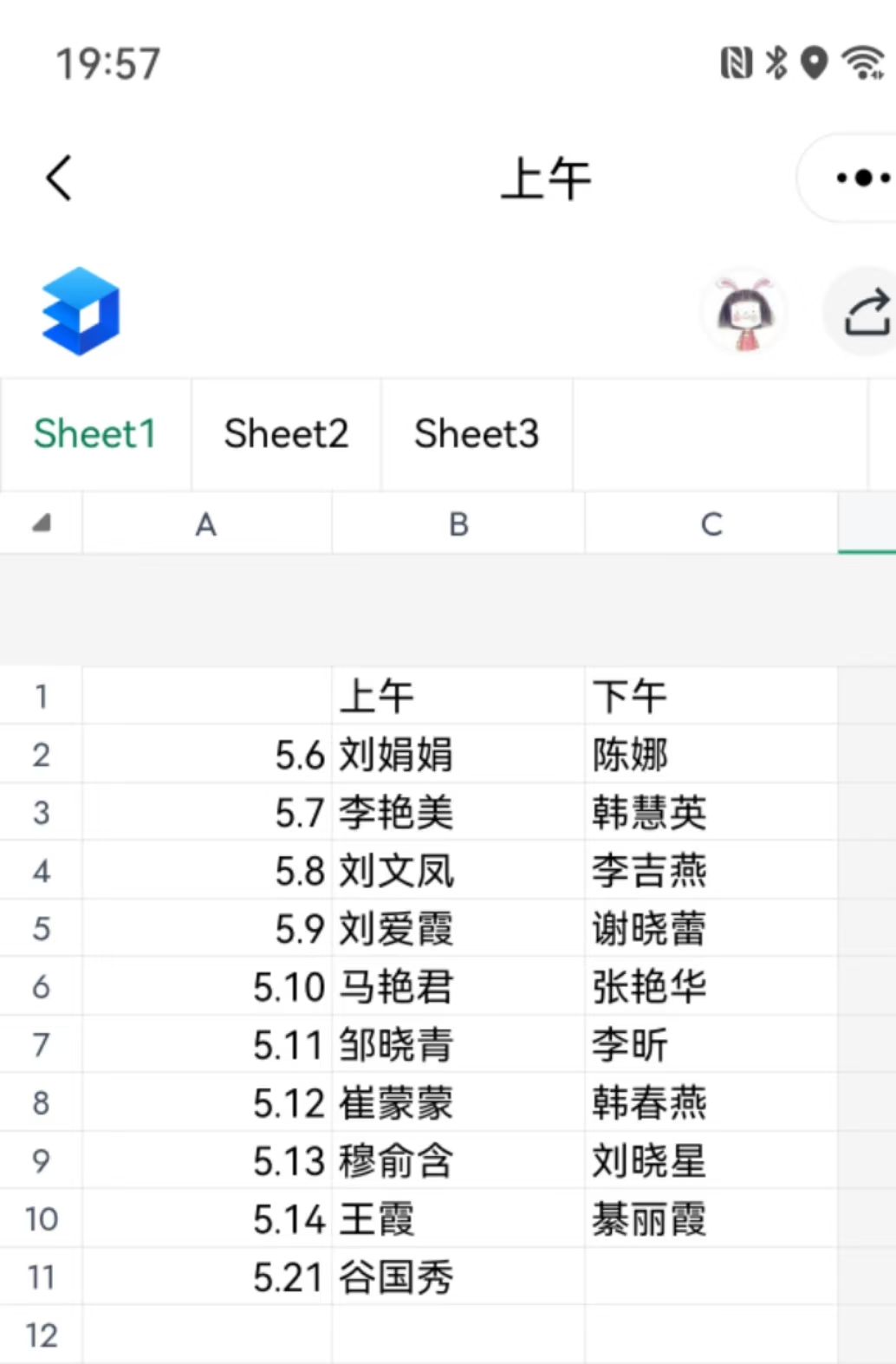Click the cell containing 韩慧英
Screen dimensions: 896x1364
coord(711,813)
